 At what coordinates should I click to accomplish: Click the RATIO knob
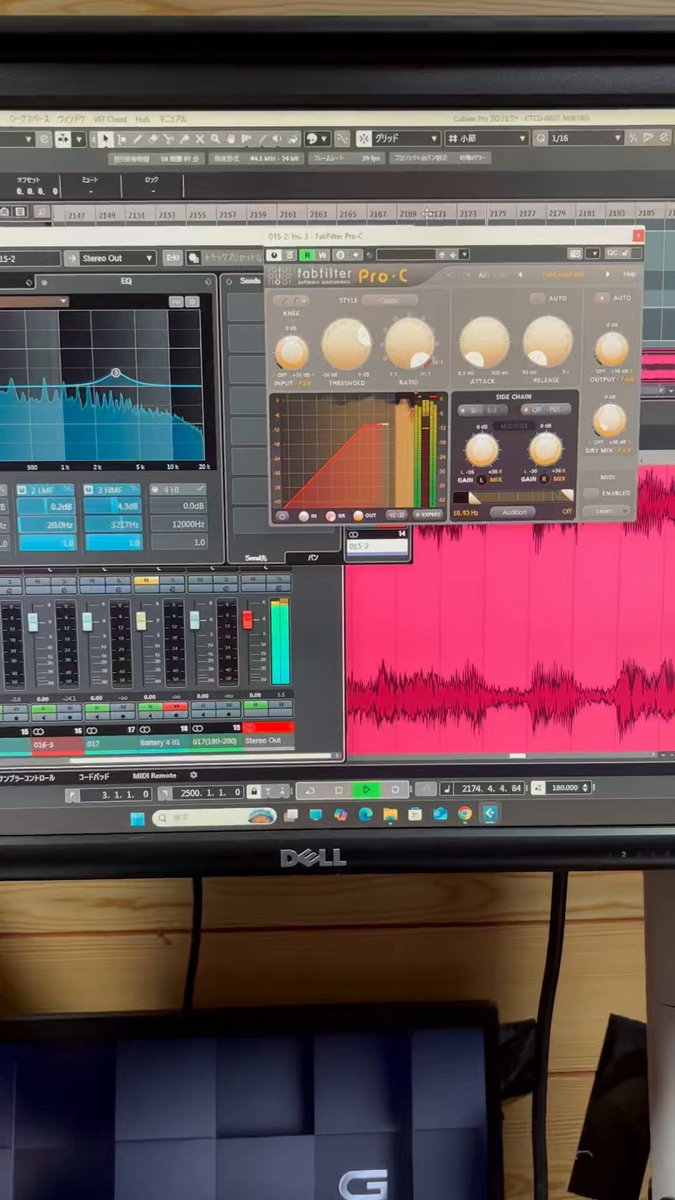pyautogui.click(x=410, y=344)
